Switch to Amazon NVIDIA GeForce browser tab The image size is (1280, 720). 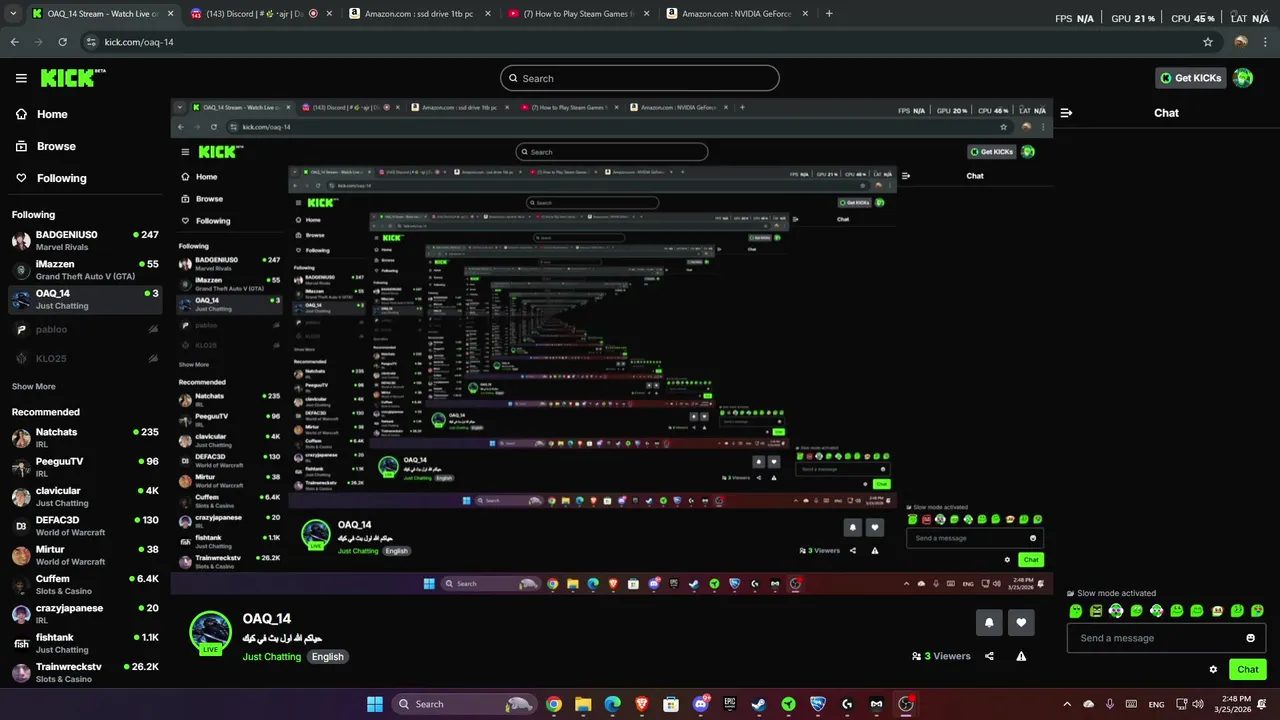pyautogui.click(x=735, y=14)
